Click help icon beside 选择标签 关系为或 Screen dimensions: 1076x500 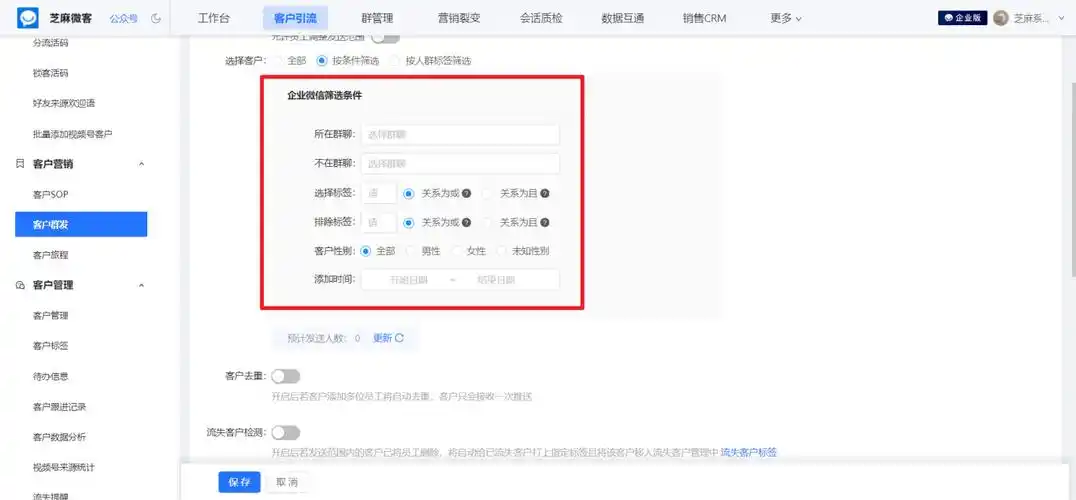tap(467, 194)
